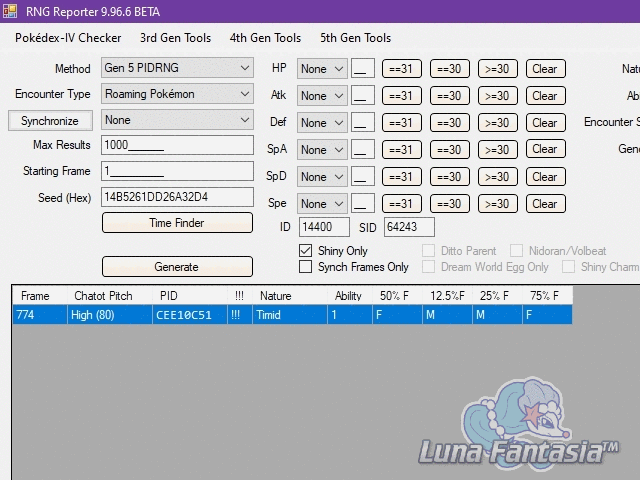Sort by the Chatot Pitch column header
The height and width of the screenshot is (480, 640).
[x=109, y=296]
